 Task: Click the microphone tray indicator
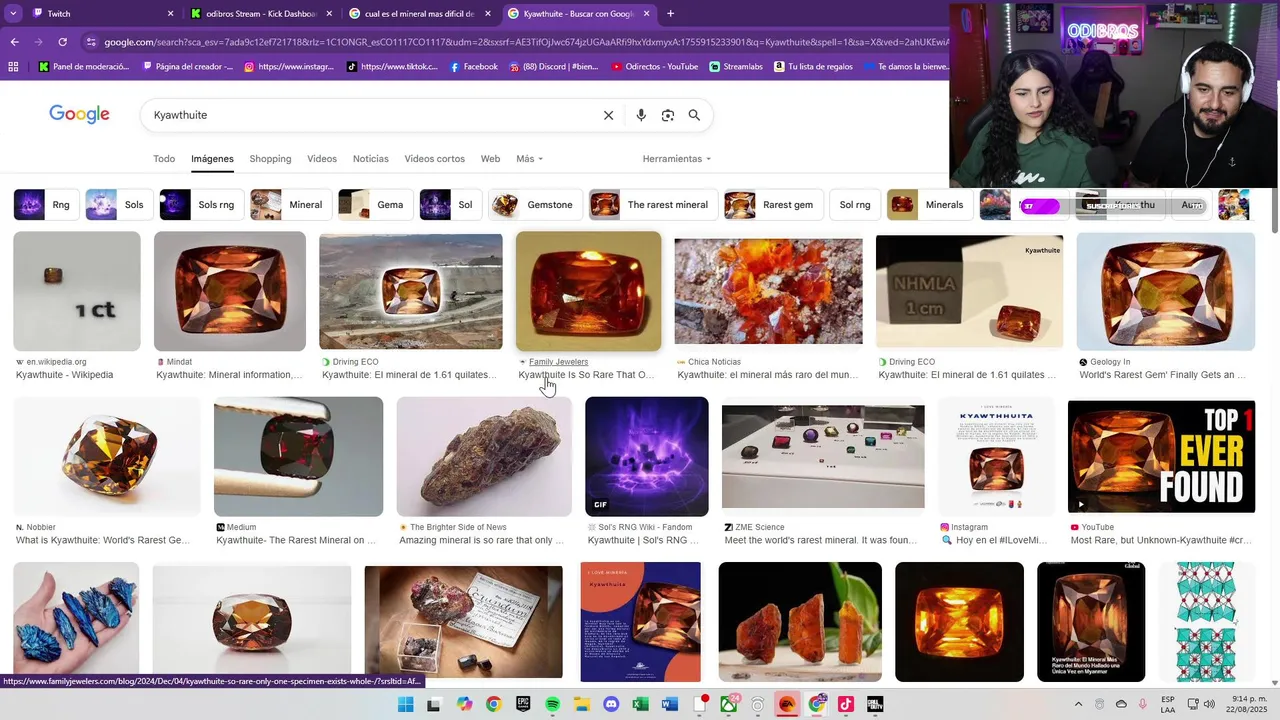click(1143, 705)
